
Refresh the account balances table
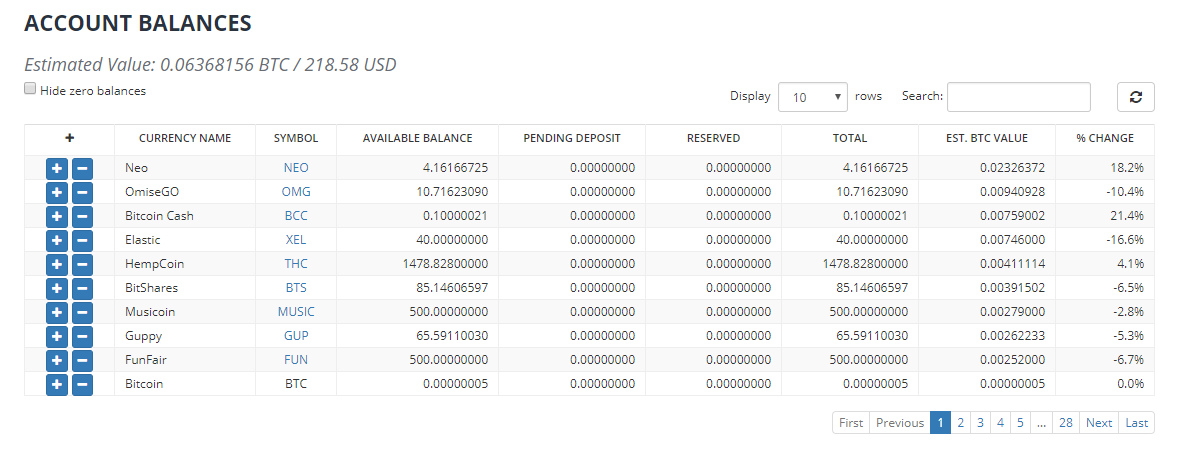click(1135, 97)
